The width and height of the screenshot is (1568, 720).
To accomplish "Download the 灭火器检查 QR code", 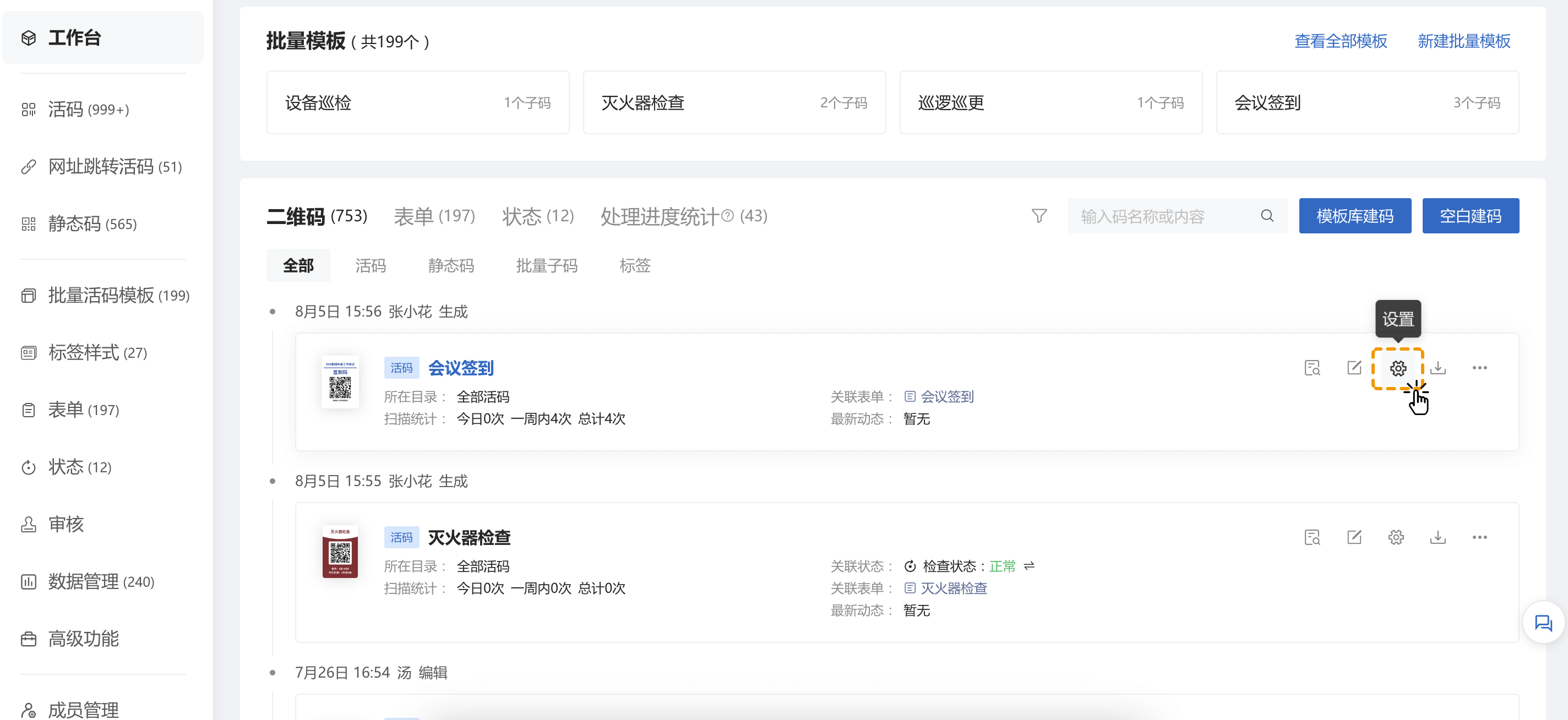I will point(1438,537).
